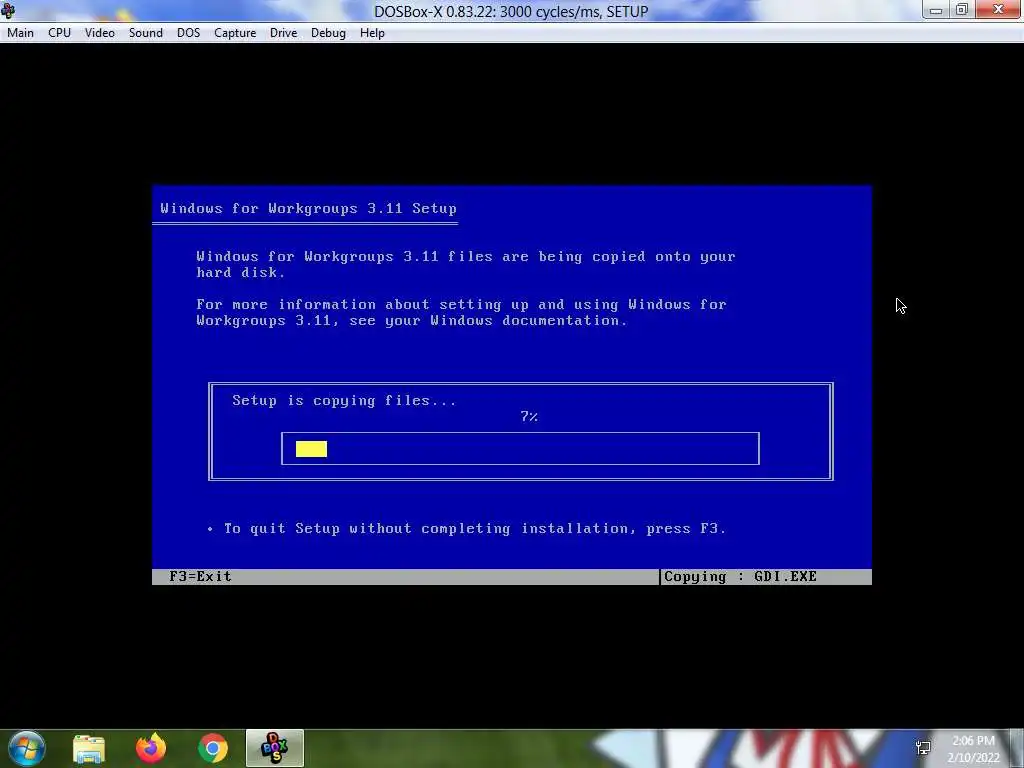This screenshot has height=768, width=1024.
Task: Open the Capture menu
Action: pyautogui.click(x=235, y=33)
